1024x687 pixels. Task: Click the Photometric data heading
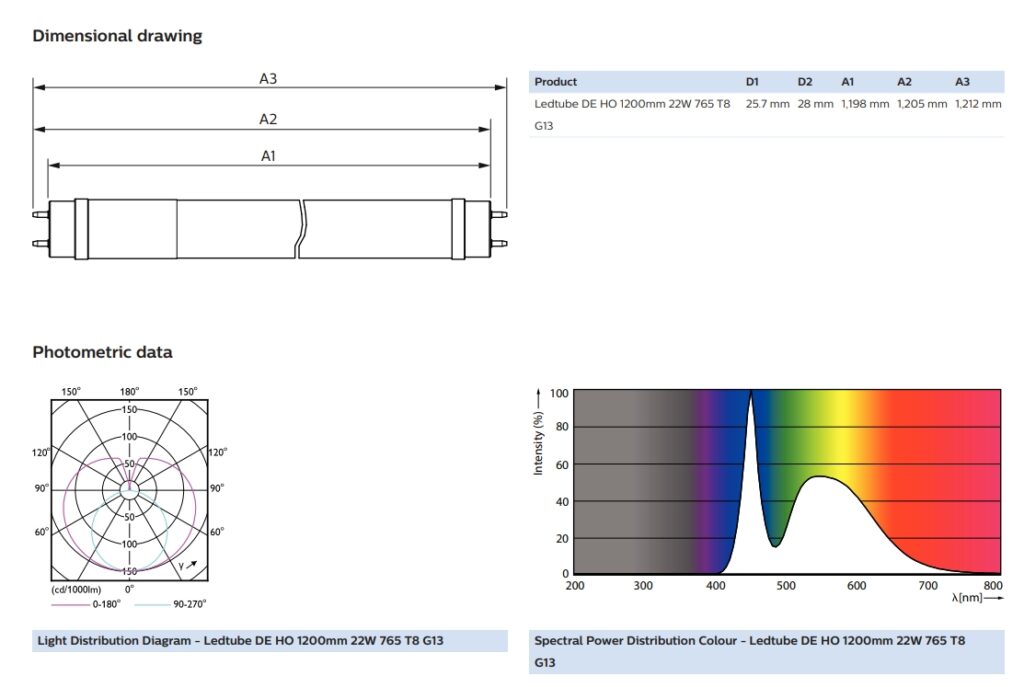[102, 352]
